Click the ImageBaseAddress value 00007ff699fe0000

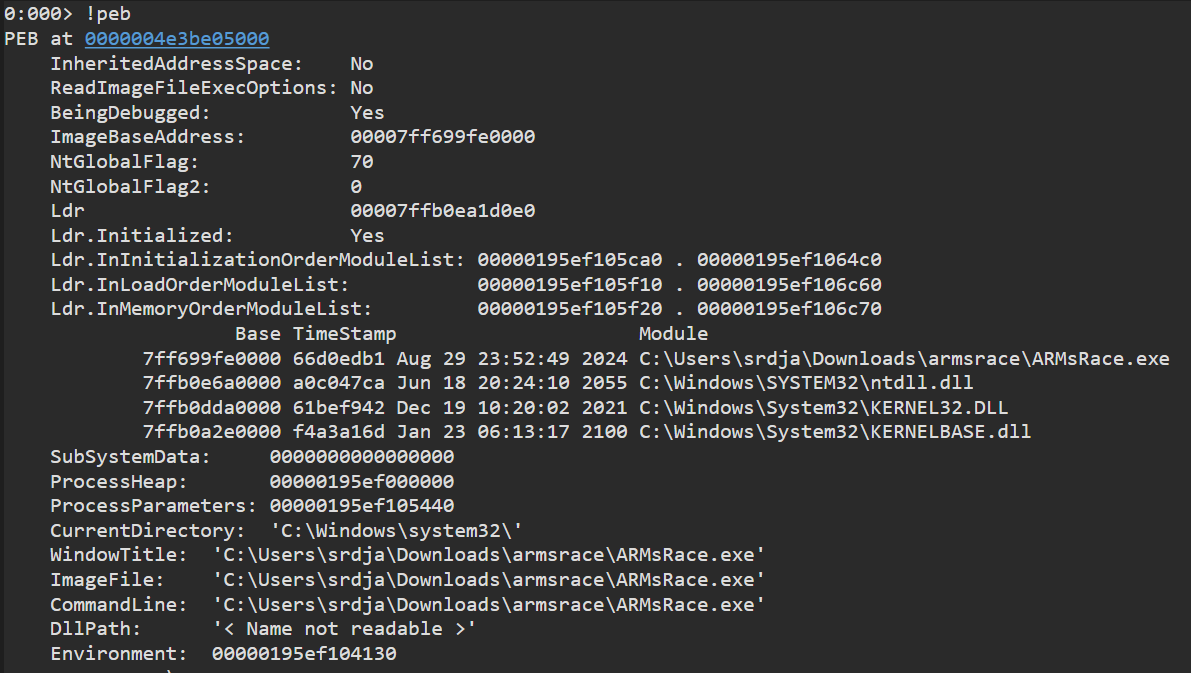pos(443,137)
